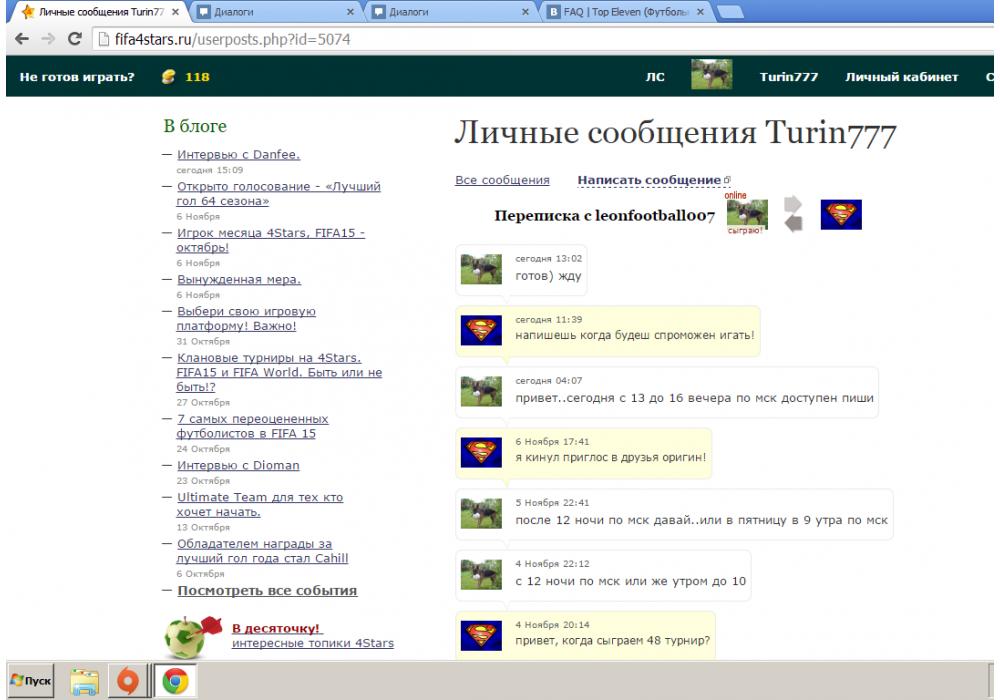
Task: Click the Chrome icon in the taskbar
Action: pyautogui.click(x=175, y=682)
